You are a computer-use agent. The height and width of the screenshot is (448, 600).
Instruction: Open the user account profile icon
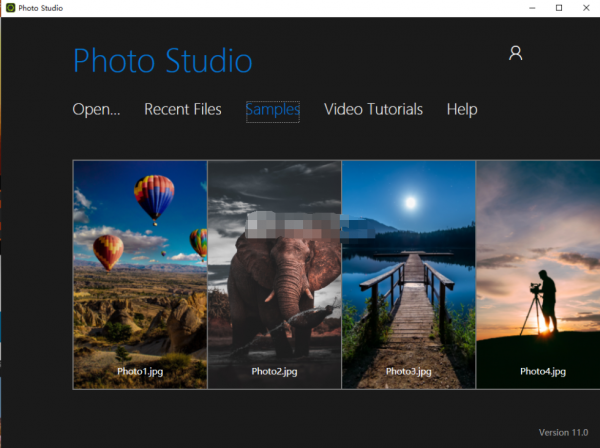tap(515, 53)
